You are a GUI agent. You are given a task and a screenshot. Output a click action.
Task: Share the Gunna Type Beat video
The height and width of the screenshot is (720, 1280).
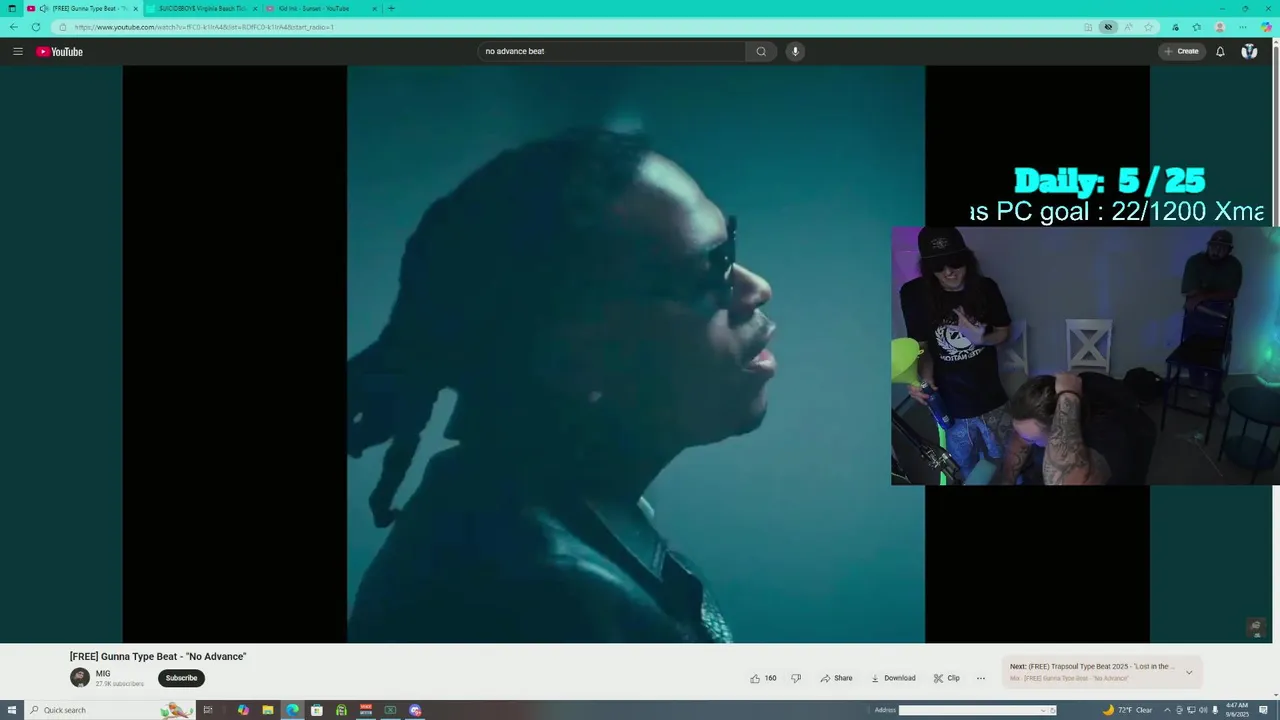(836, 678)
